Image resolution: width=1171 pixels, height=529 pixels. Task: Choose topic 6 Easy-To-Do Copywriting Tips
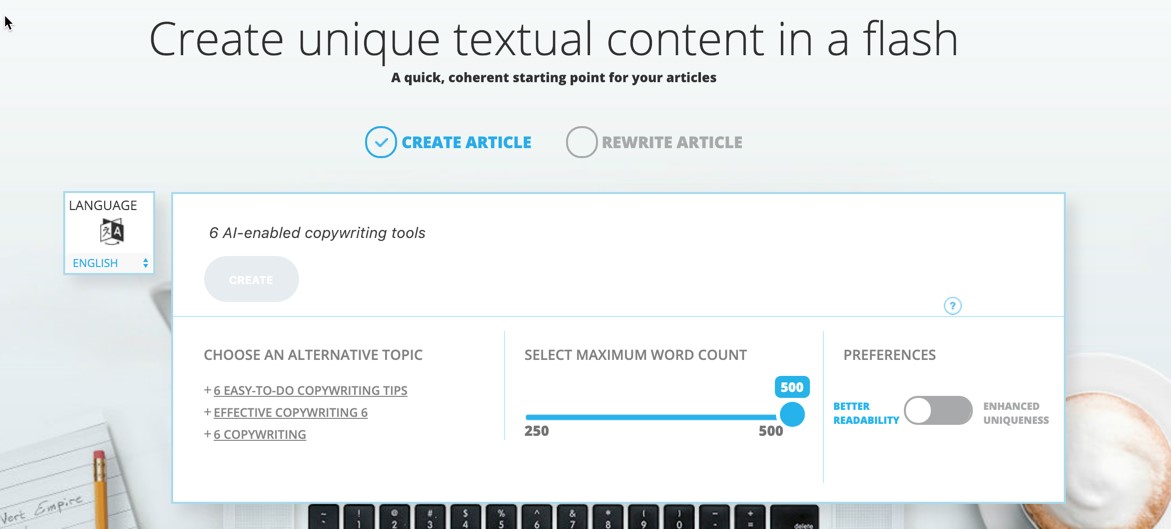pos(311,391)
